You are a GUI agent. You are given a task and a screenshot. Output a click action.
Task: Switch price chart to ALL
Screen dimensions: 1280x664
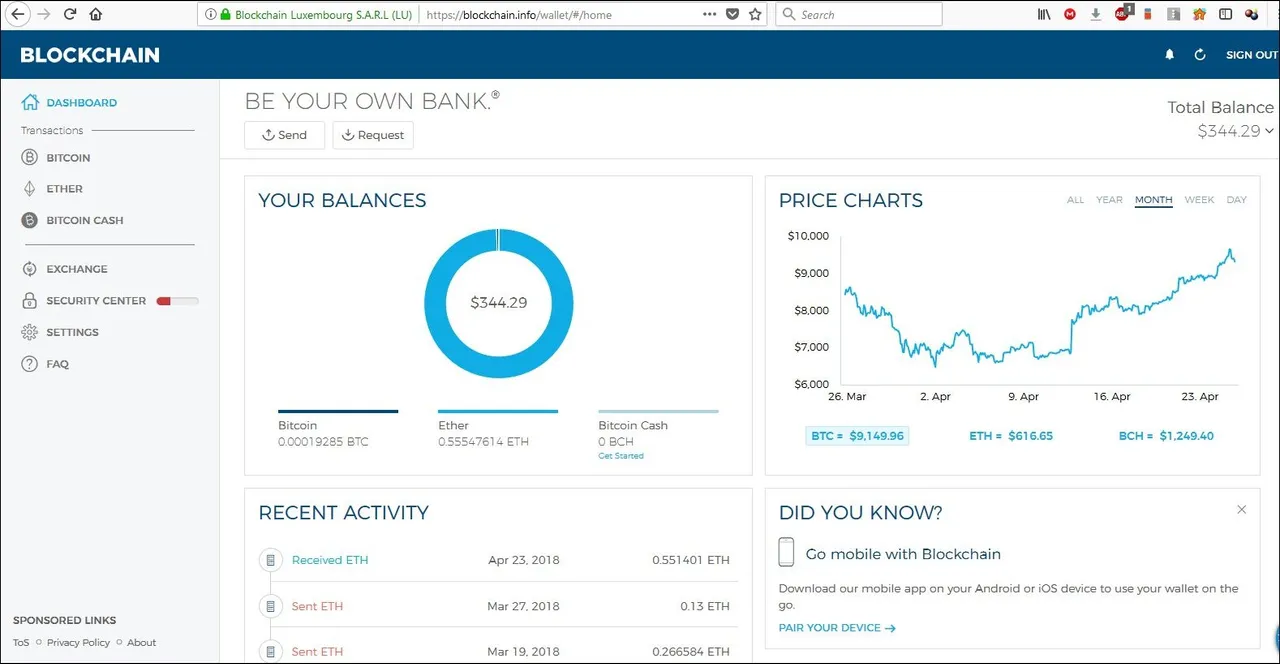tap(1075, 200)
